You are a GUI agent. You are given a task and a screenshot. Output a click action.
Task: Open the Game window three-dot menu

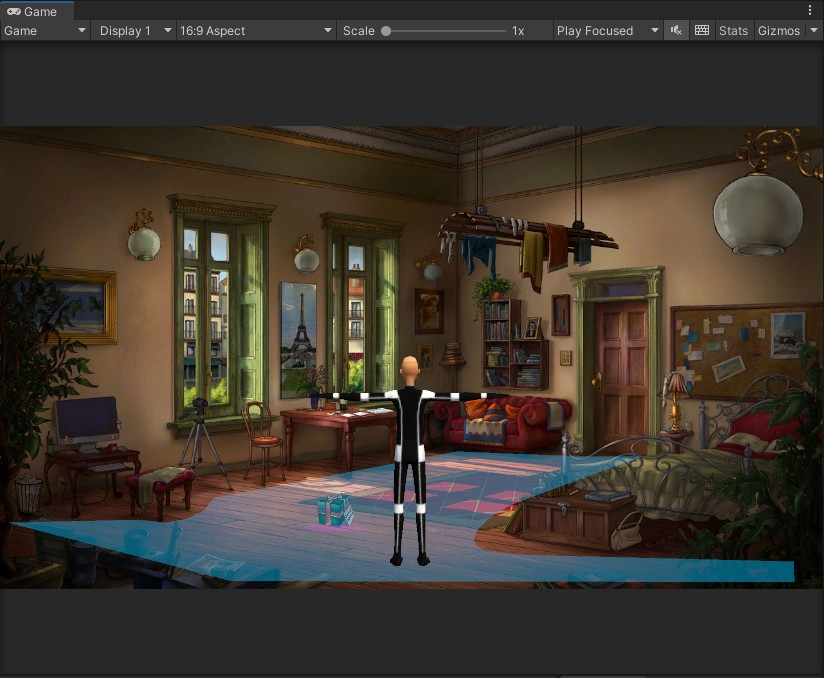[x=810, y=10]
